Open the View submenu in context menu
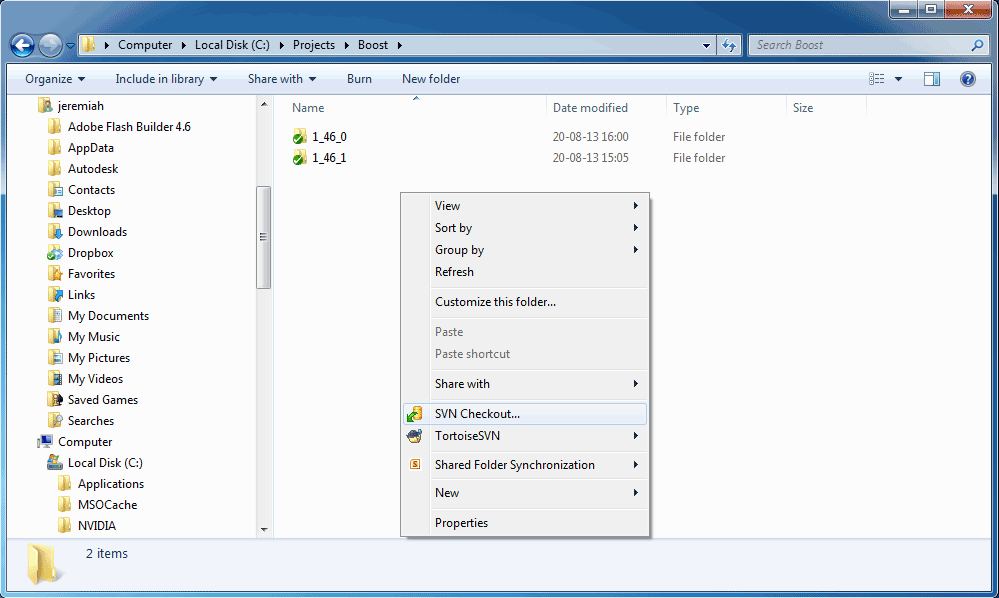 (526, 206)
